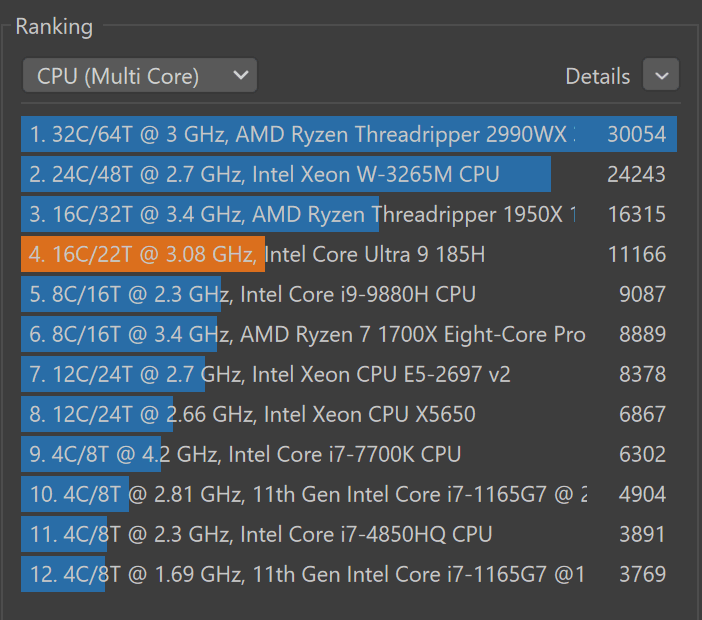Screen dimensions: 702x620
Task: Click the score 11166
Action: [637, 254]
